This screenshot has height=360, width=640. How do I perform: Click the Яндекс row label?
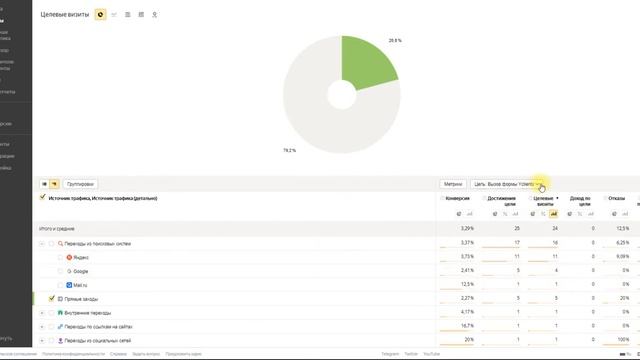[x=81, y=258]
